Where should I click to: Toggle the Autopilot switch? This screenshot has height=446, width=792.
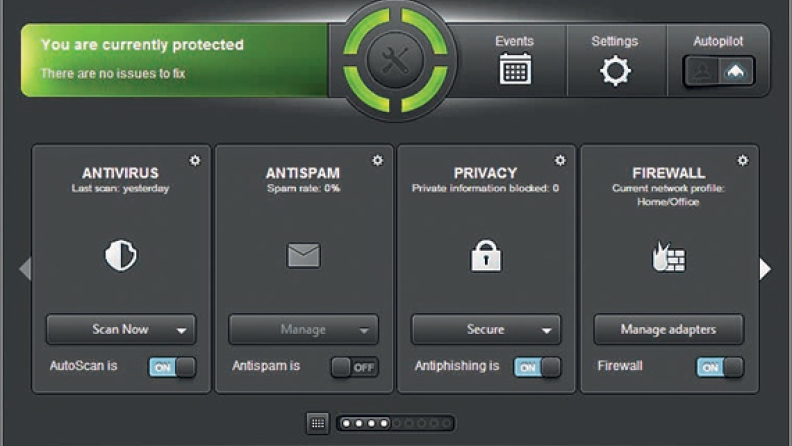pos(719,71)
